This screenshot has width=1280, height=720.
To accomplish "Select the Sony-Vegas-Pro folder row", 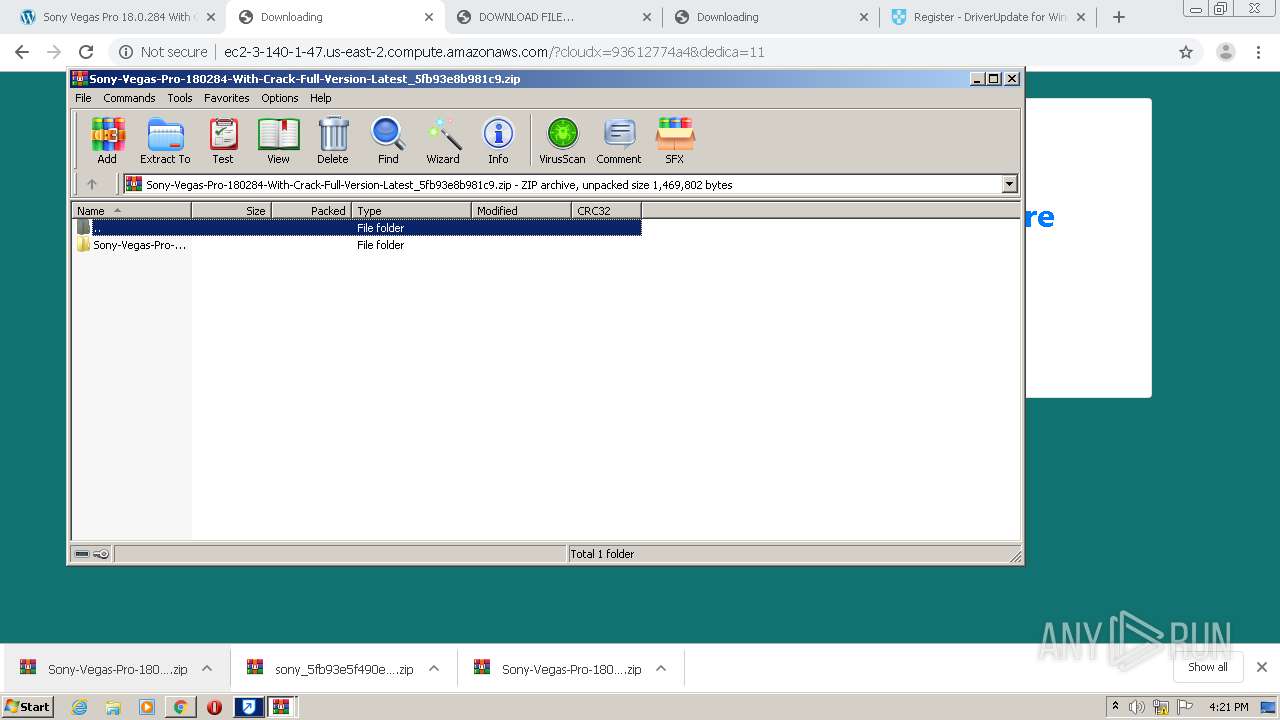I will click(357, 244).
